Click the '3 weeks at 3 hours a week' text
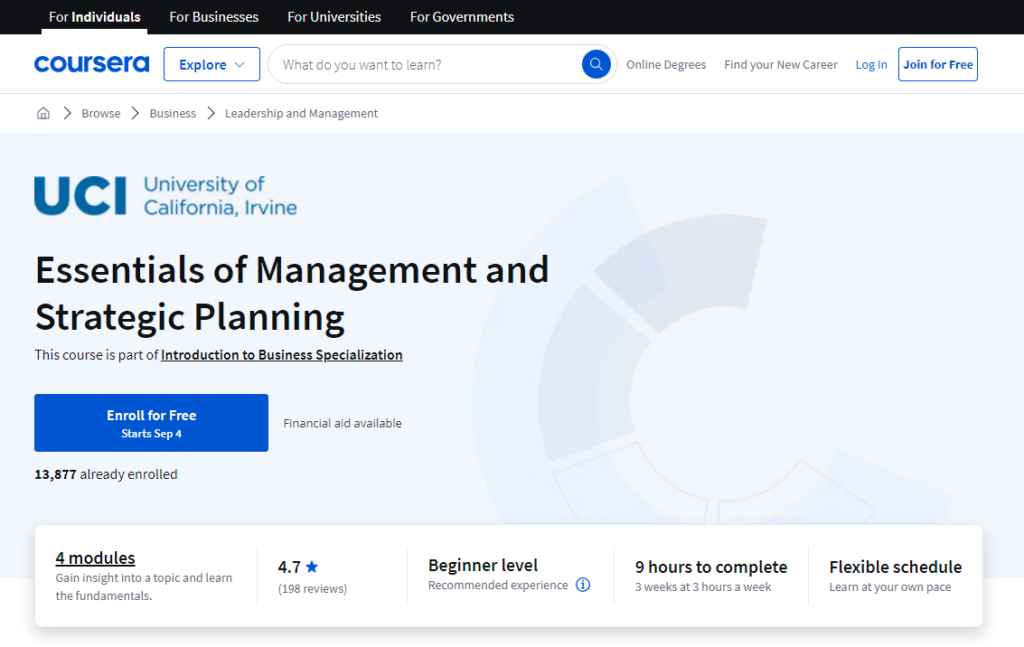The height and width of the screenshot is (647, 1024). pyautogui.click(x=703, y=586)
